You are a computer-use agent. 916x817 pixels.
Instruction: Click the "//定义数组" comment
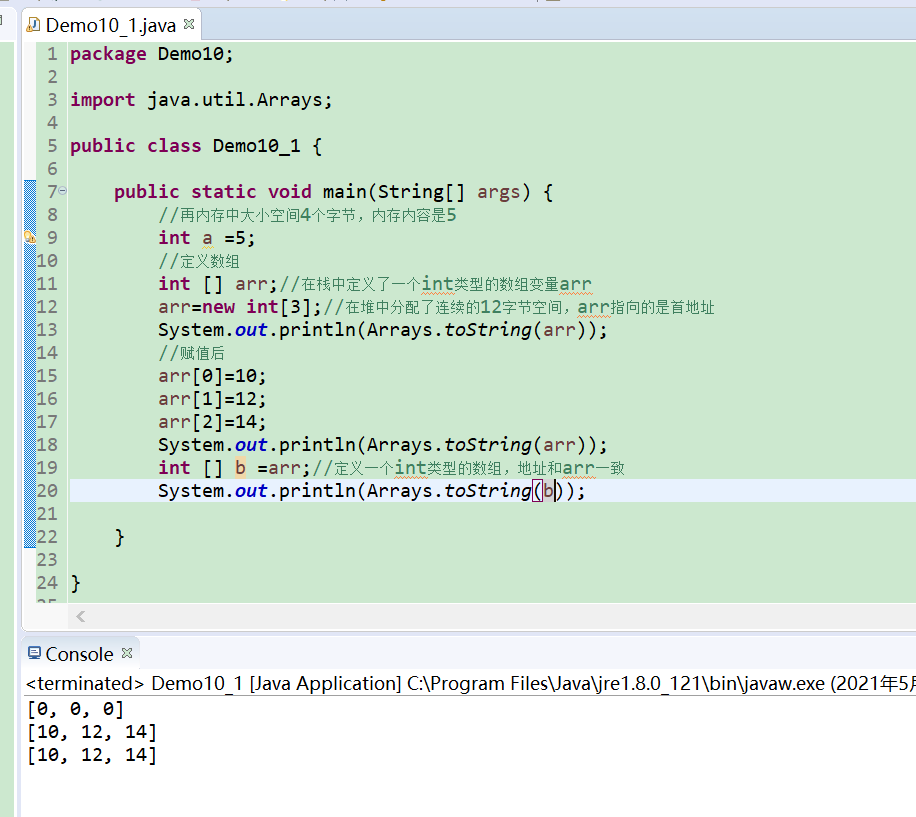(199, 261)
